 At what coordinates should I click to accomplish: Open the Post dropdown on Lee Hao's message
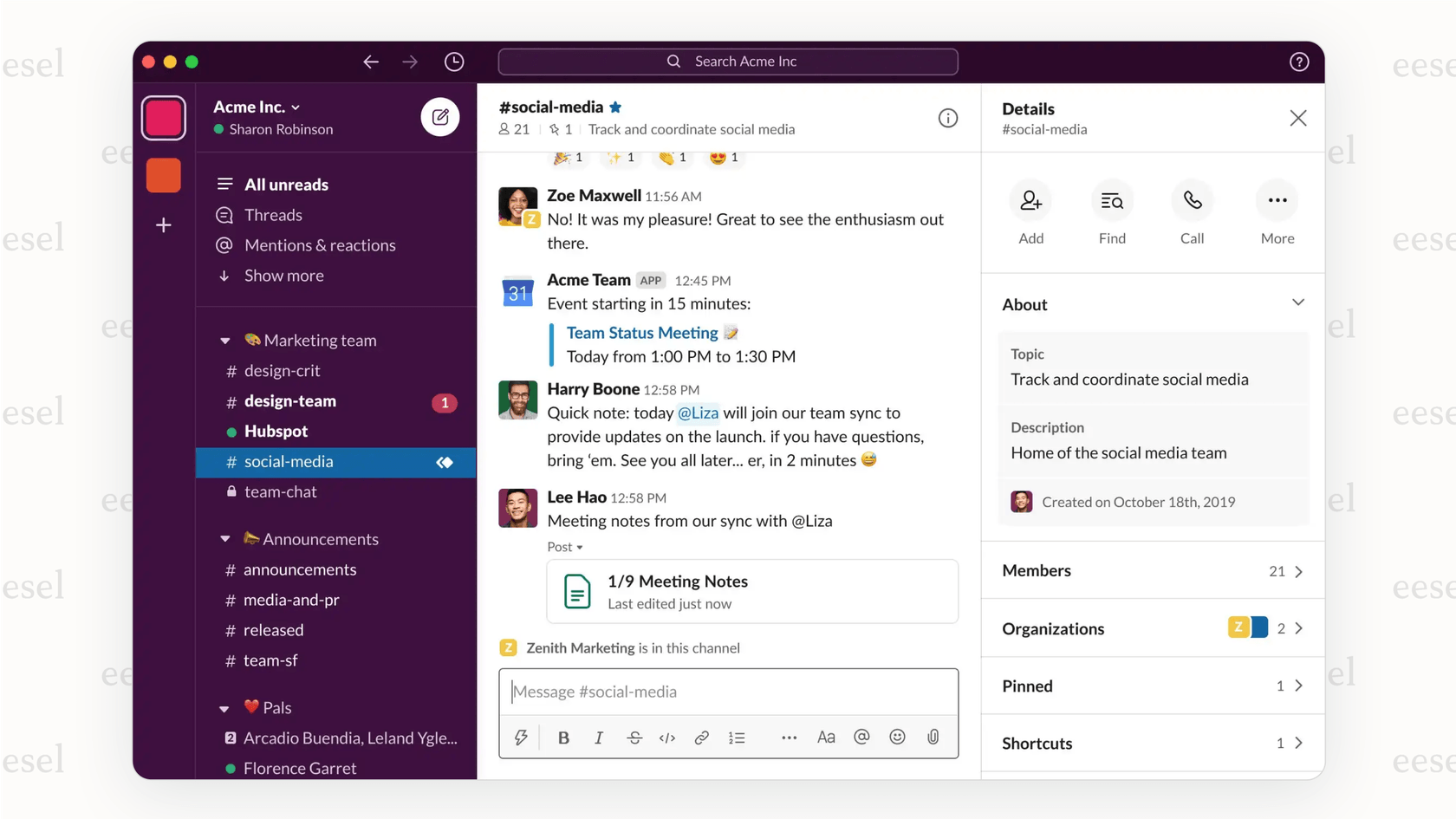[x=564, y=547]
